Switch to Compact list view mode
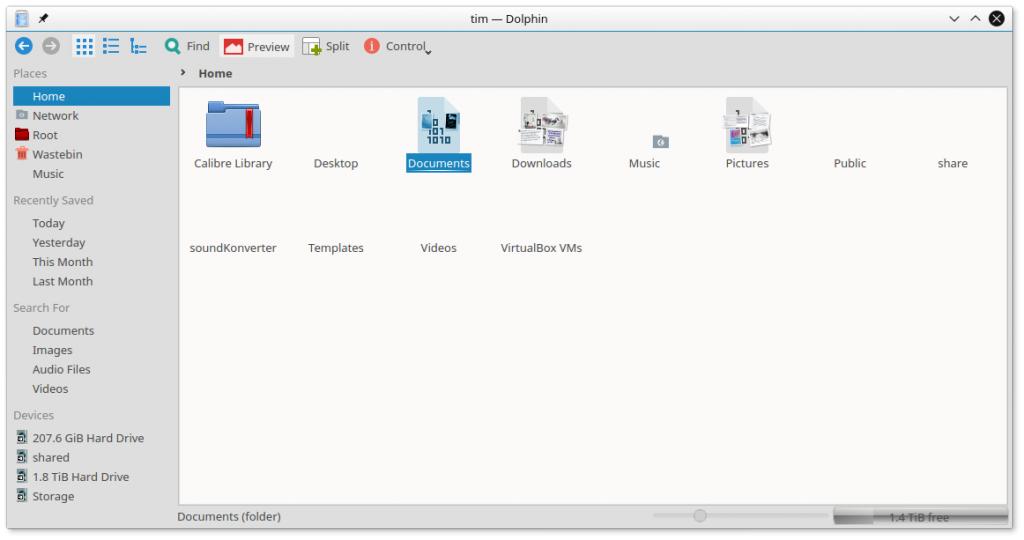 [x=113, y=47]
